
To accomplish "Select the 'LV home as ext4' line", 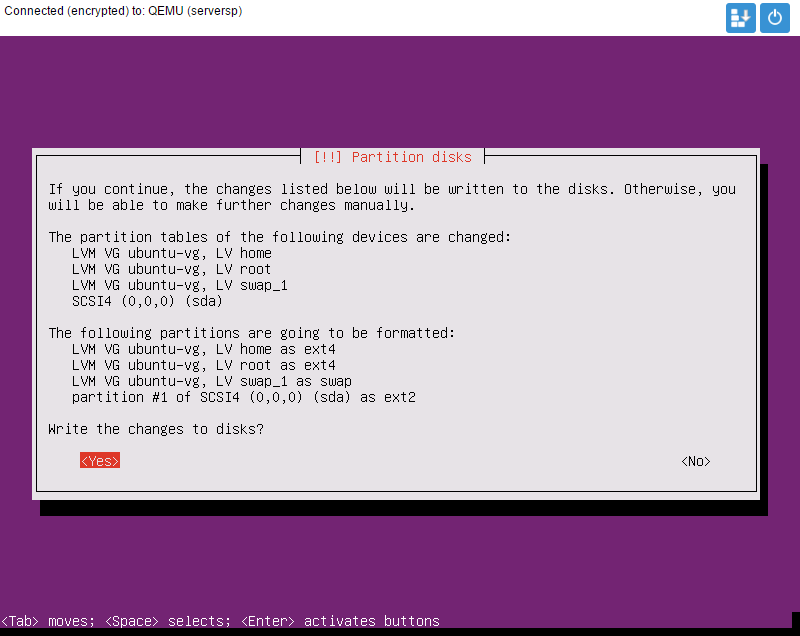I will point(203,349).
